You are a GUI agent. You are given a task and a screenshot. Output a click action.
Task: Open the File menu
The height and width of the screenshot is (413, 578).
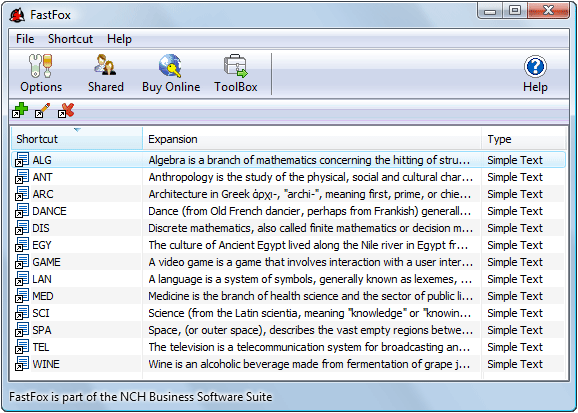[25, 39]
